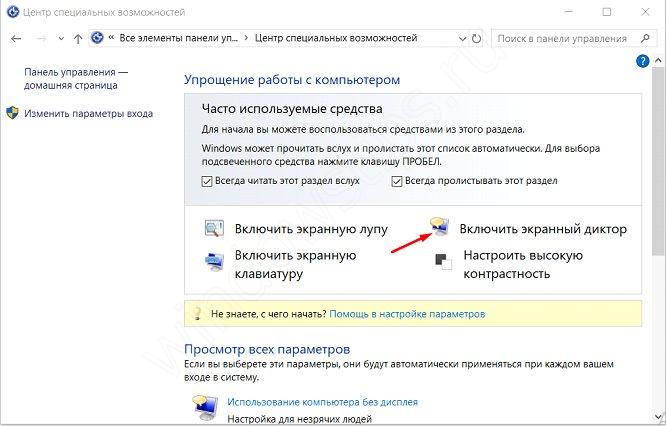The height and width of the screenshot is (426, 666).
Task: Expand the recent locations dropdown arrow
Action: (x=60, y=39)
